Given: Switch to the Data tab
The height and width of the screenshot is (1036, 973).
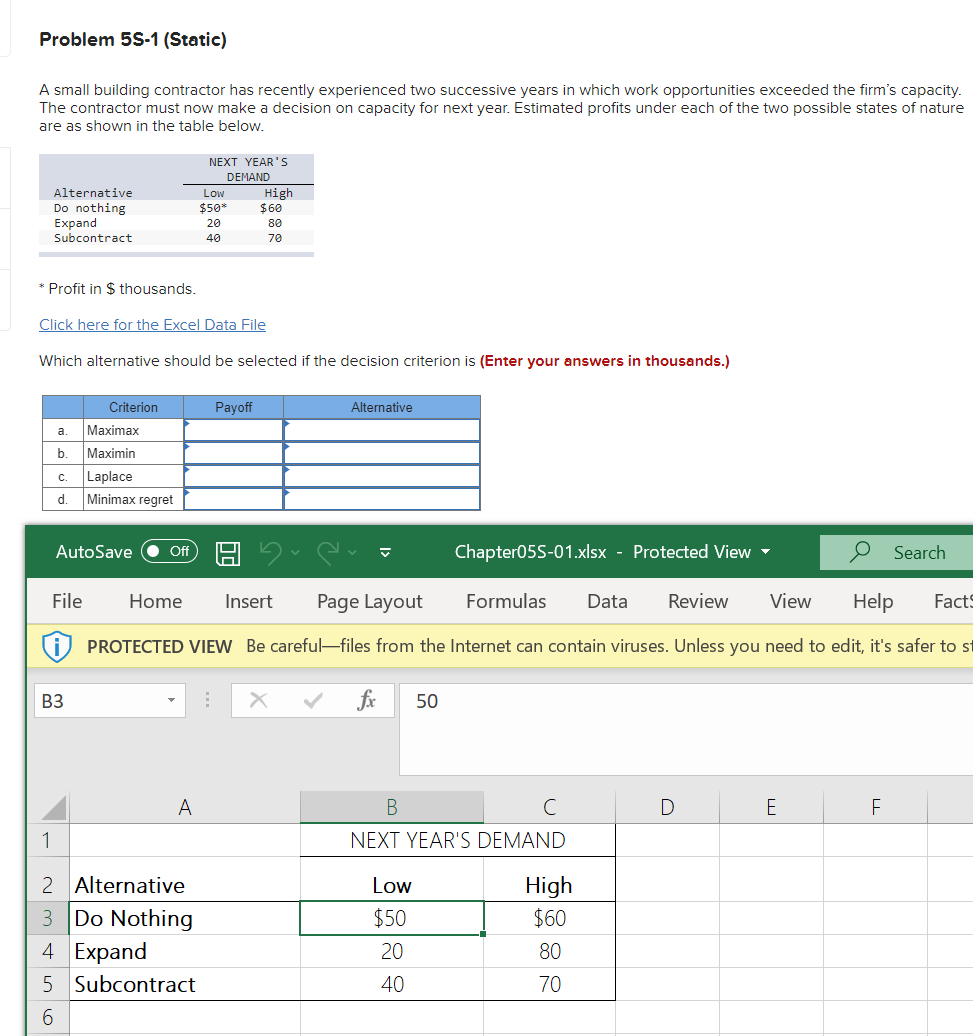Looking at the screenshot, I should [607, 601].
